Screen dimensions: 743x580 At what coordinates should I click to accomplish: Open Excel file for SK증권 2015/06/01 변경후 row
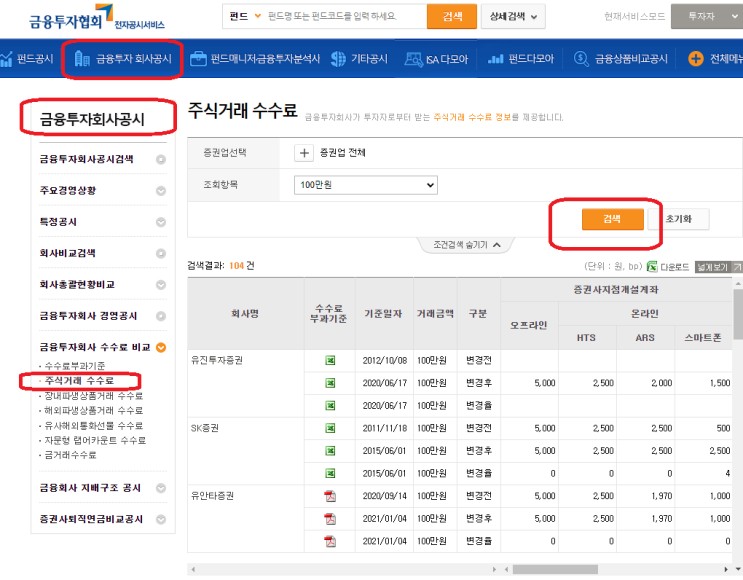330,451
